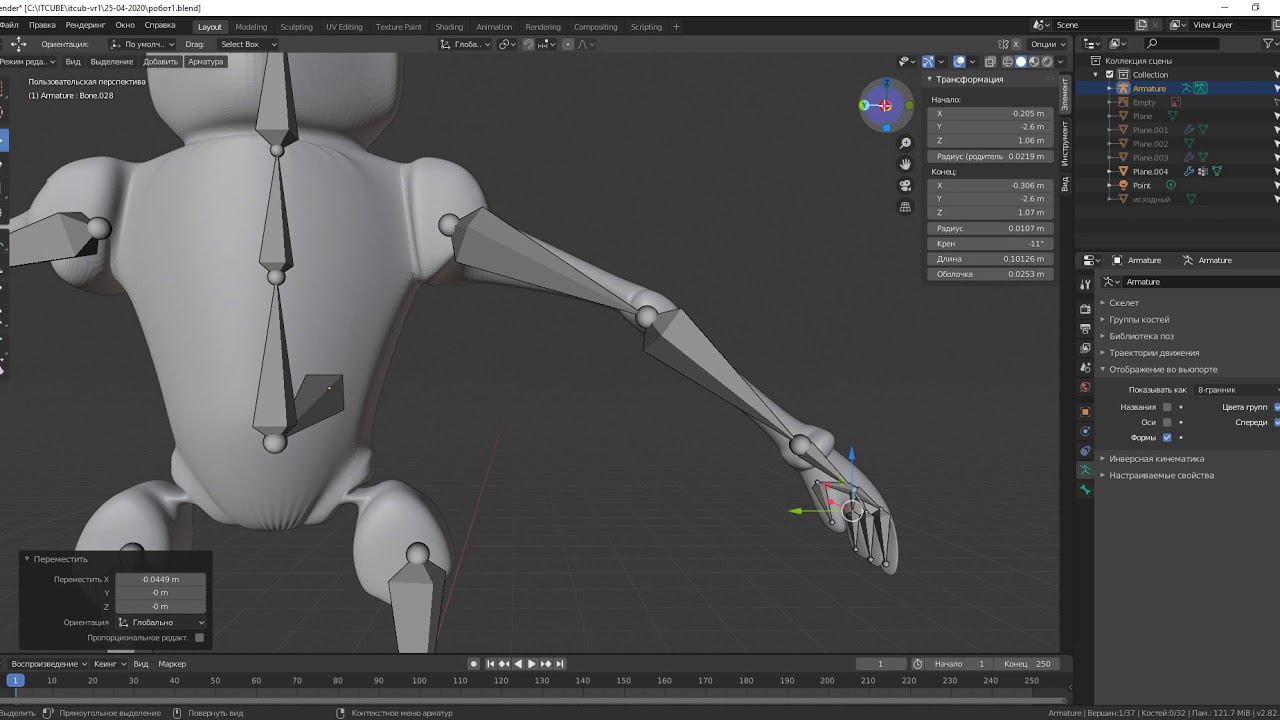Open the Tool properties wrench icon
Screen dimensions: 1280x720
(1085, 285)
